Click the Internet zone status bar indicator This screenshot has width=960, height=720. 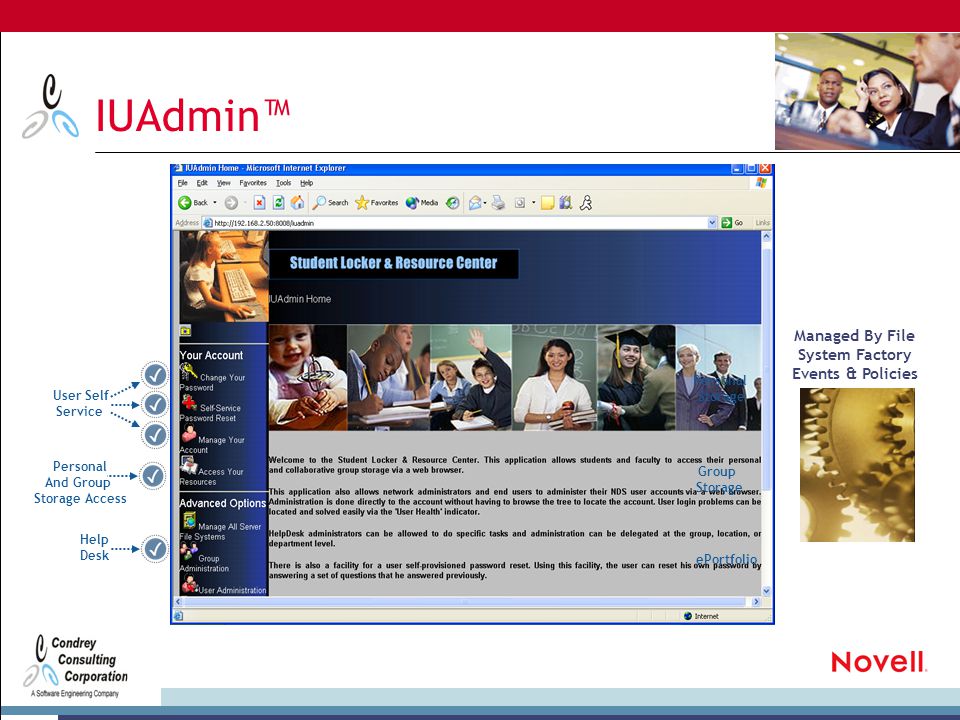click(702, 617)
